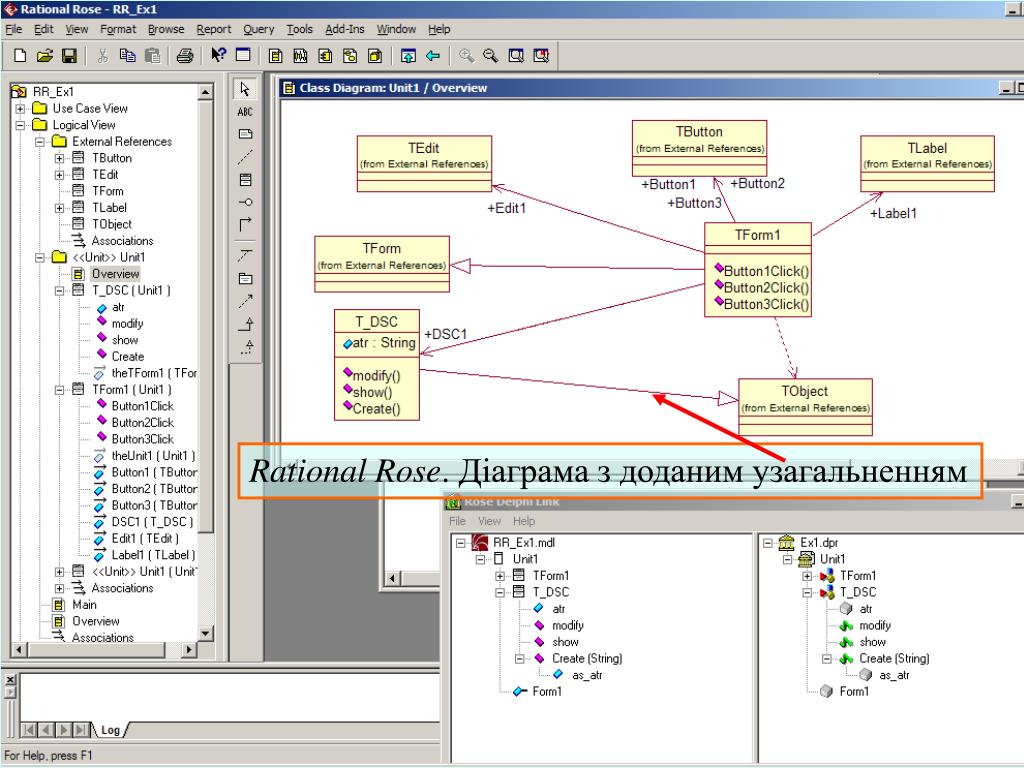This screenshot has height=768, width=1024.
Task: Select the arrow Selection tool in the toolbox
Action: (x=245, y=89)
